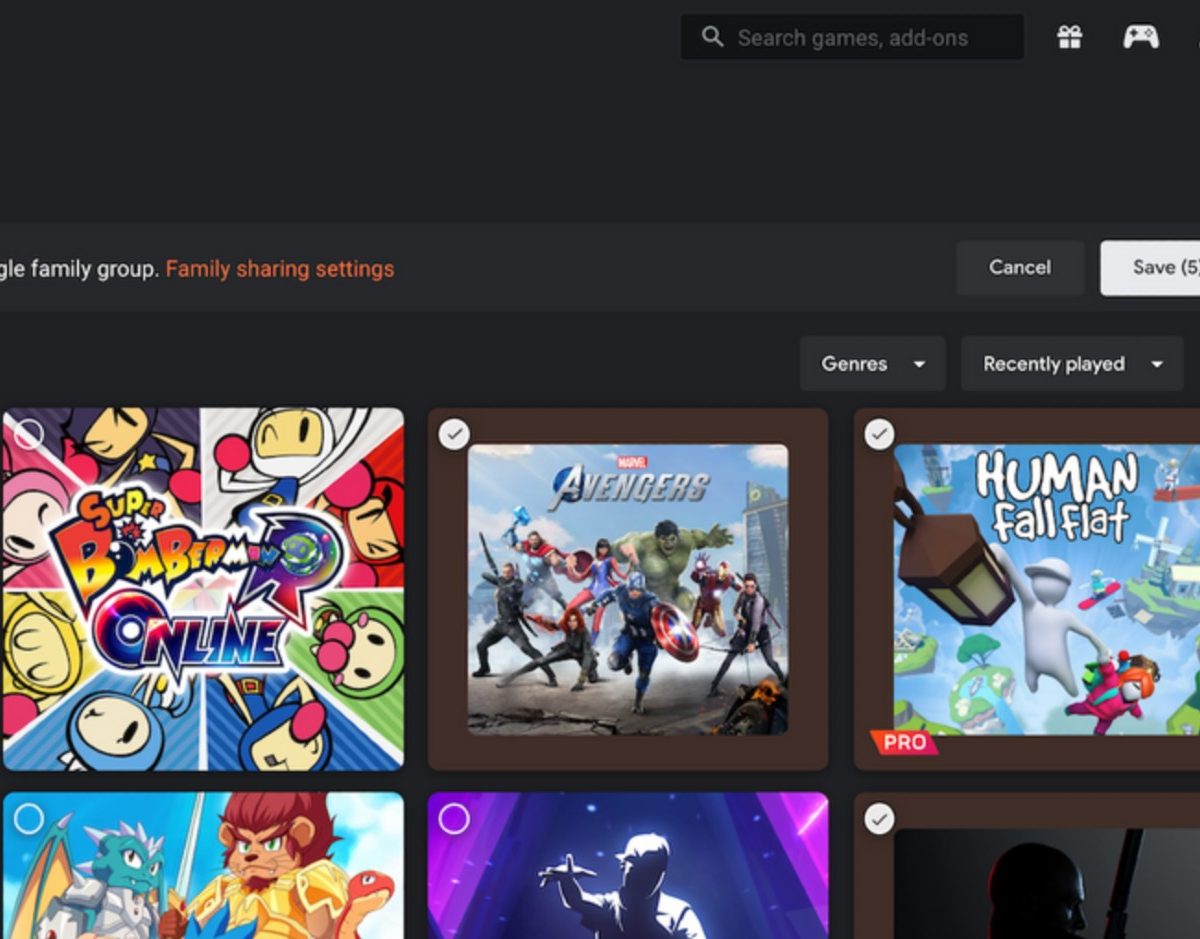Select Super Bomberman R Online checkbox
Image resolution: width=1200 pixels, height=939 pixels.
pyautogui.click(x=29, y=434)
